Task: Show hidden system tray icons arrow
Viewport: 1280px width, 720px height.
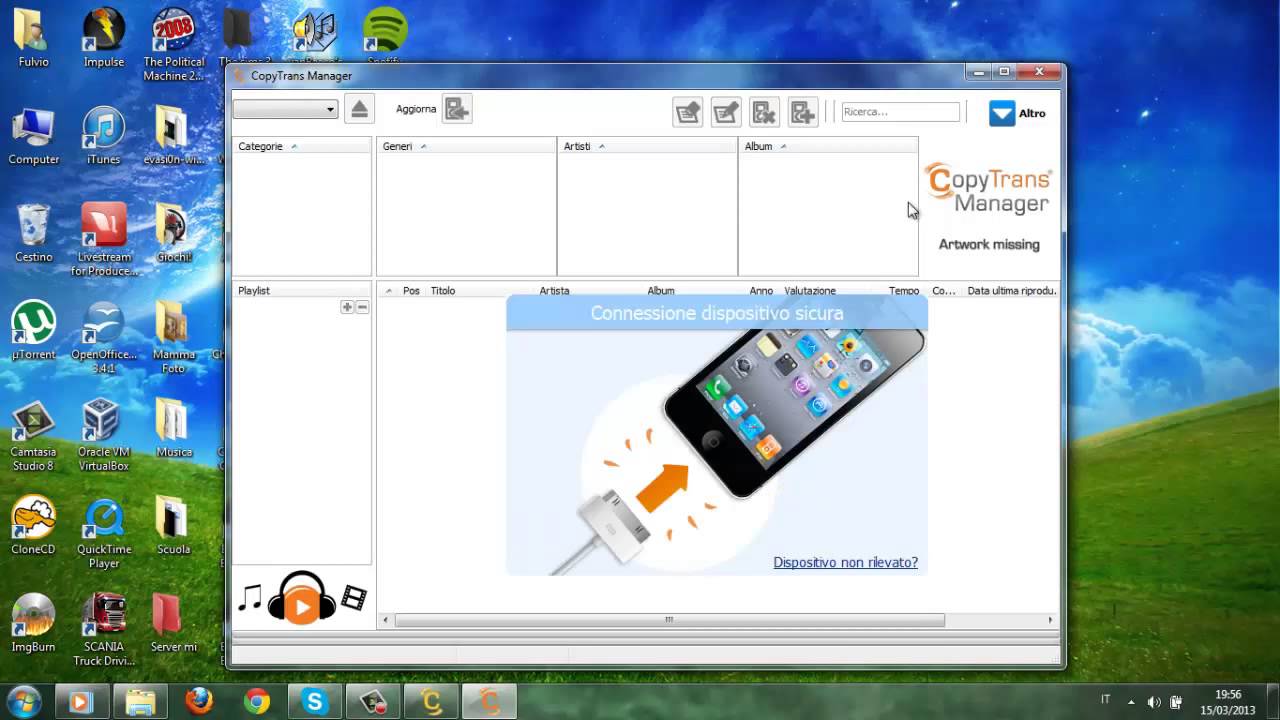Action: coord(1131,702)
